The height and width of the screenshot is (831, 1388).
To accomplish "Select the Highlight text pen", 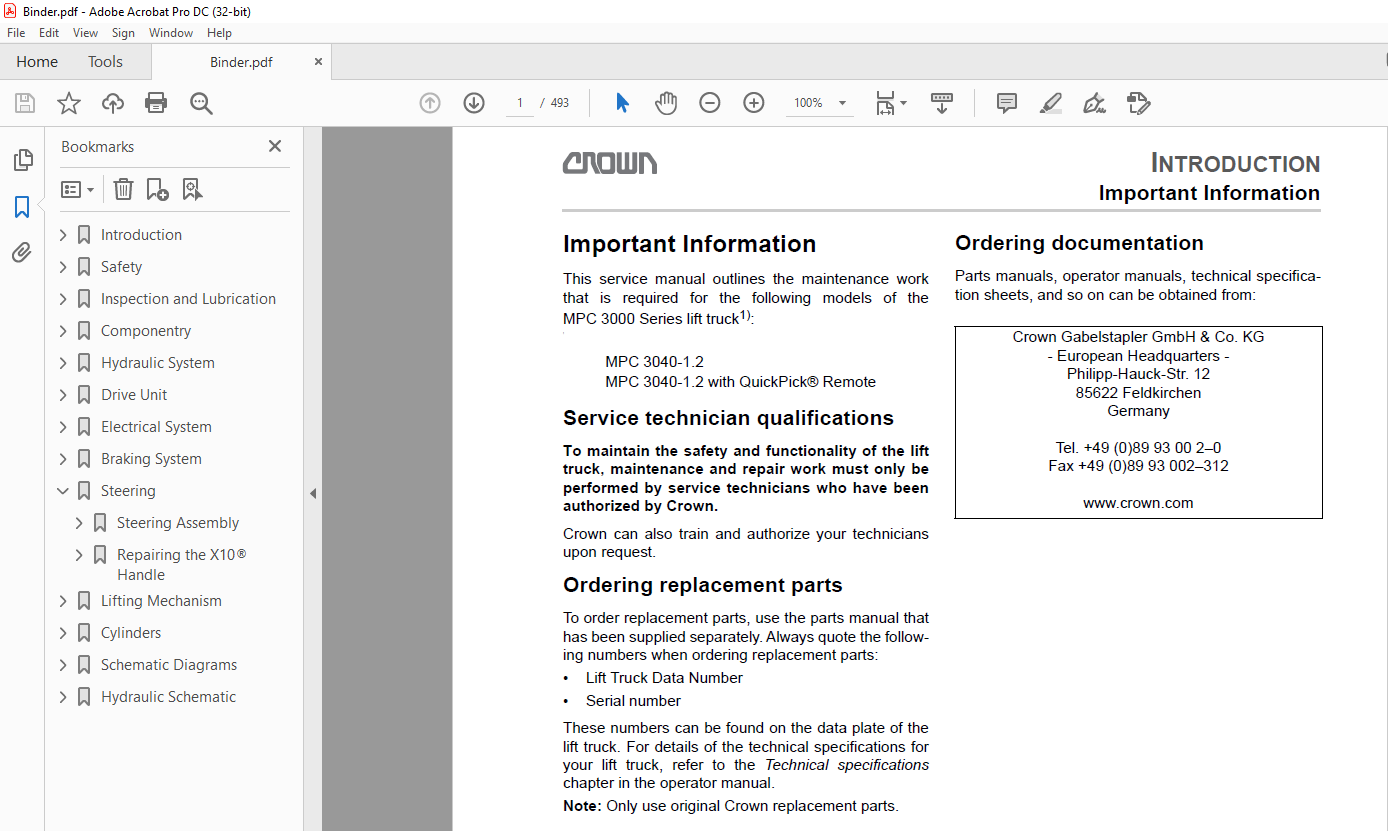I will tap(1051, 103).
